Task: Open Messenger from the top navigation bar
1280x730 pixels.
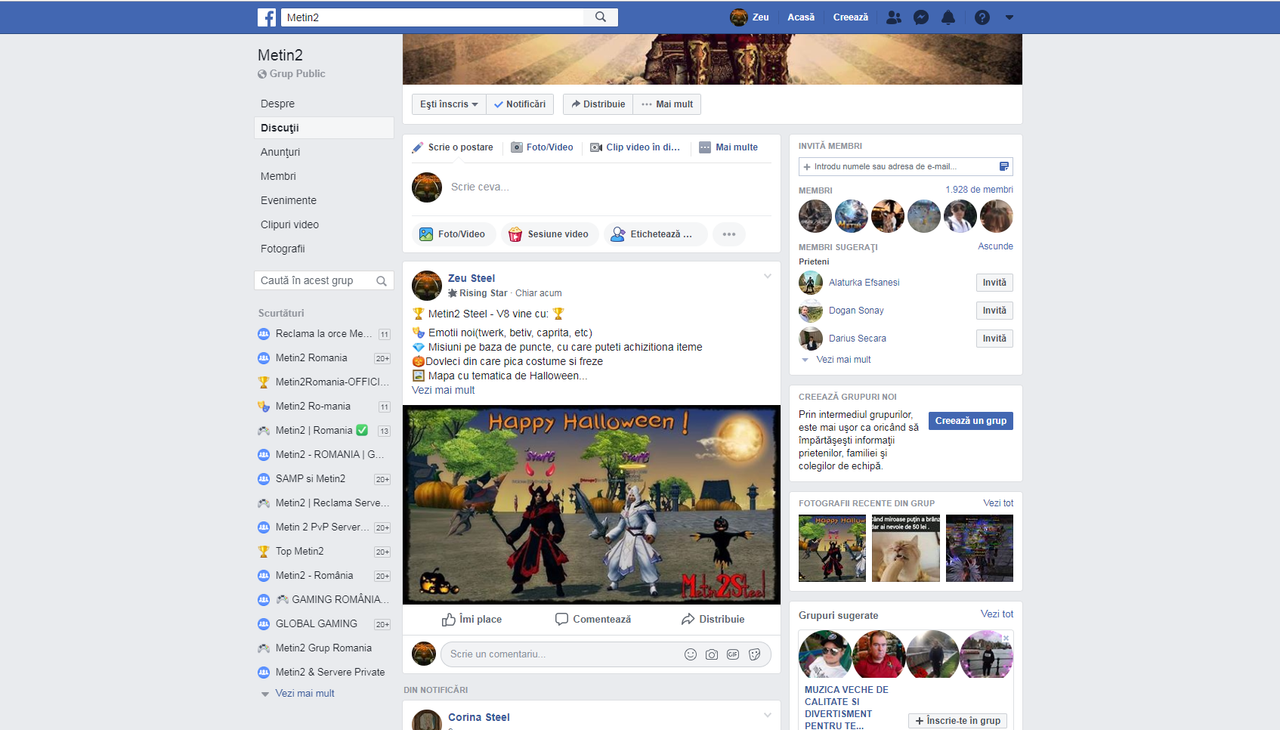Action: 921,17
